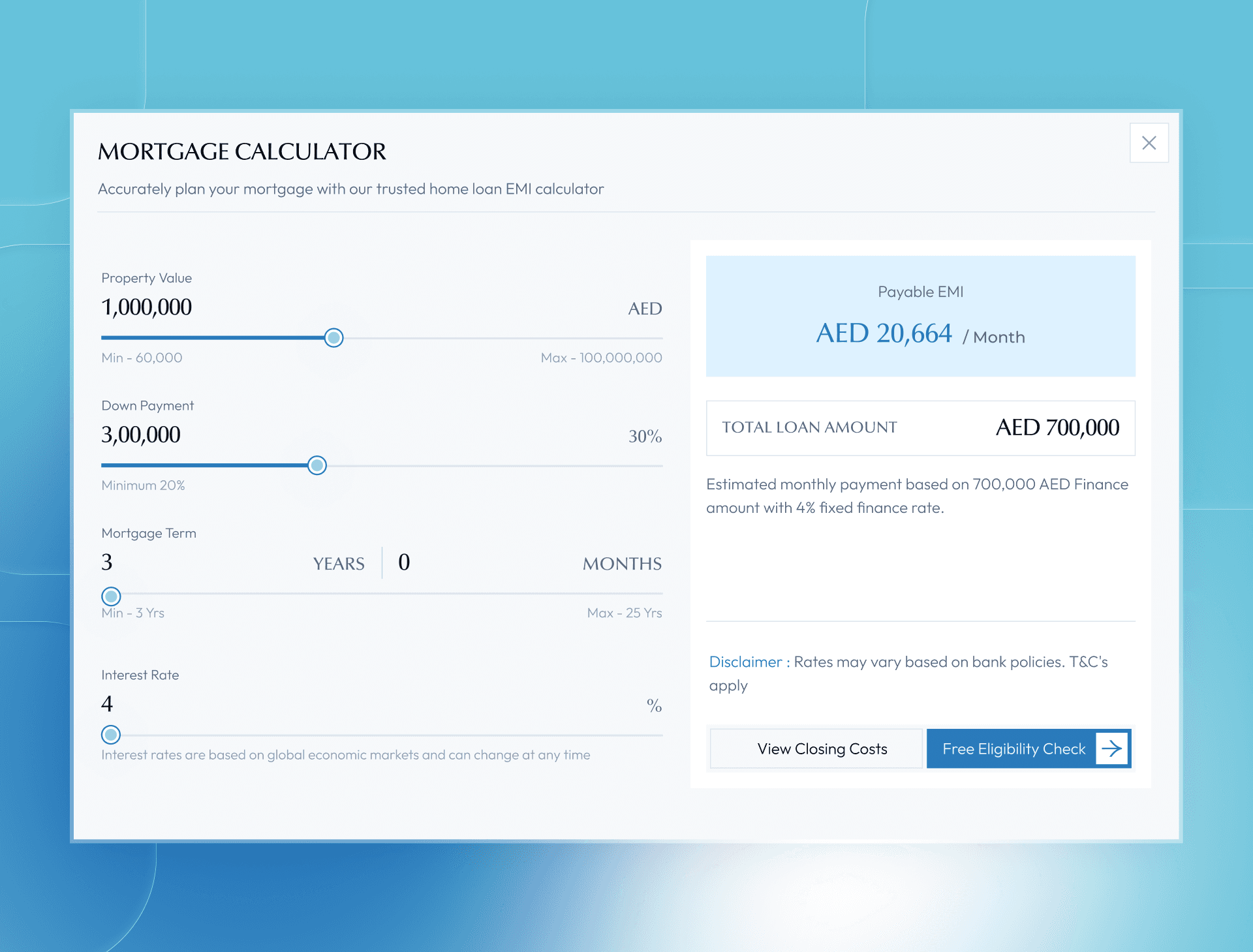Click the Mortgage Term slider handle
Image resolution: width=1253 pixels, height=952 pixels.
coord(112,596)
